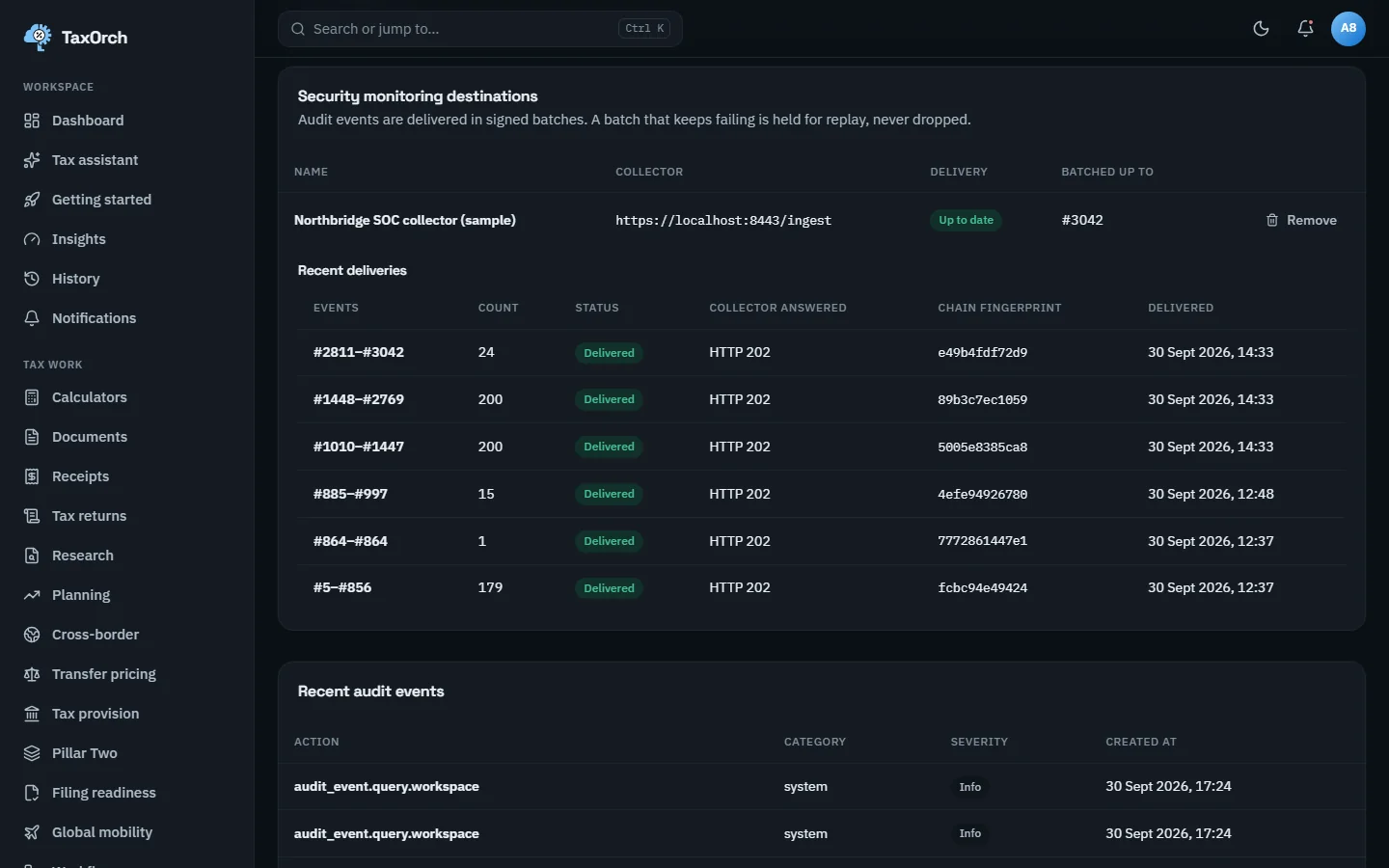Click the History clock icon
The height and width of the screenshot is (868, 1389).
[32, 279]
